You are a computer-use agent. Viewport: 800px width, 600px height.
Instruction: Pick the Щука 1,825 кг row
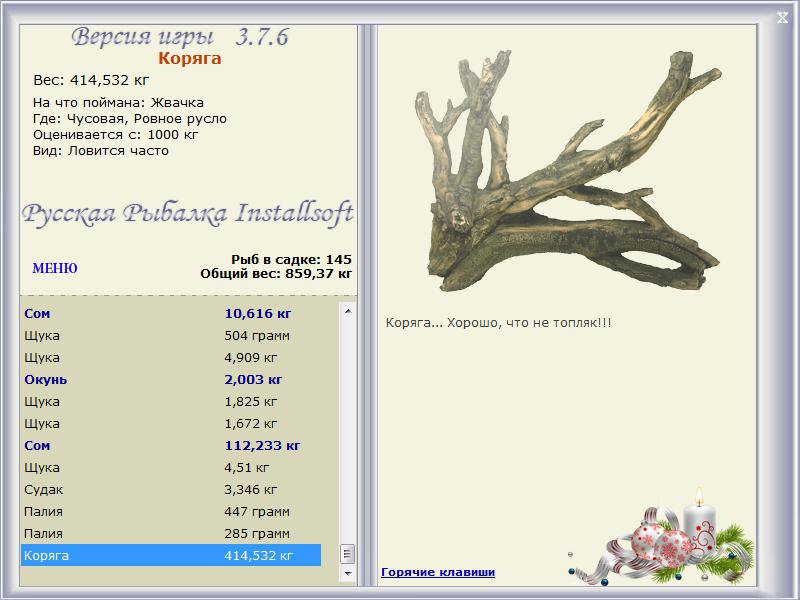click(170, 401)
